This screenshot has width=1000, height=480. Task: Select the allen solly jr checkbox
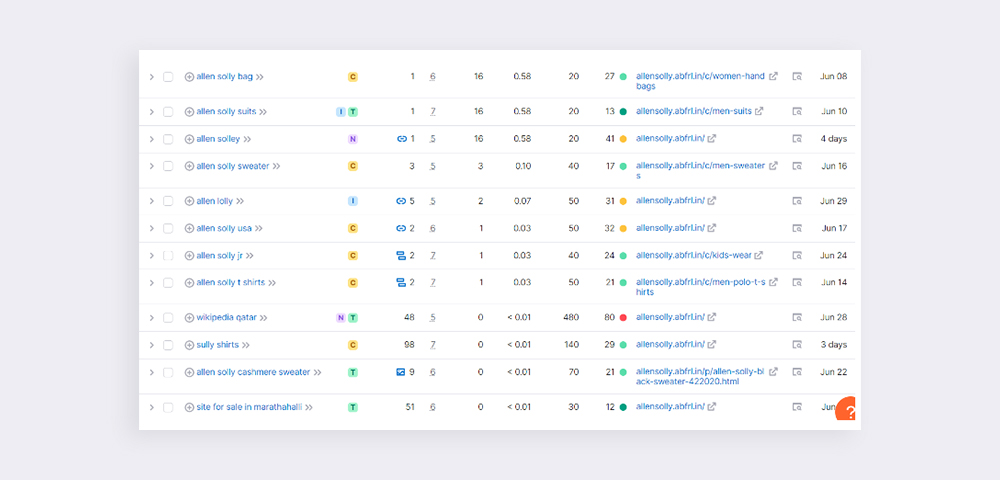(168, 256)
